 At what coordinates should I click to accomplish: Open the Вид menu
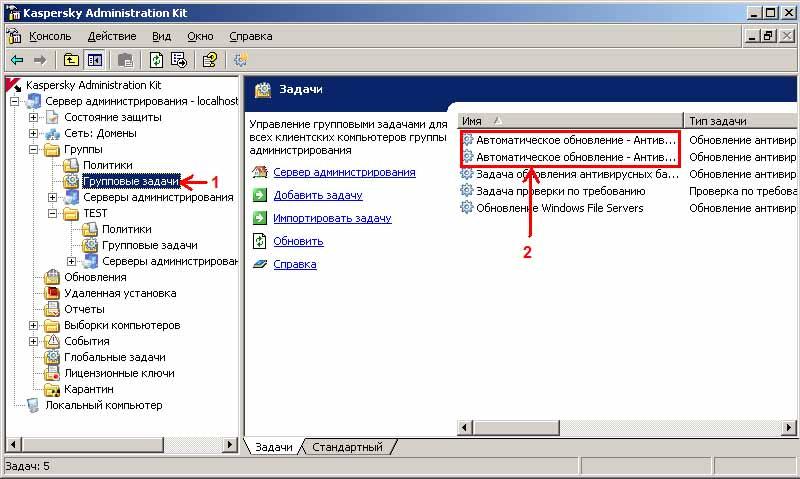click(161, 36)
